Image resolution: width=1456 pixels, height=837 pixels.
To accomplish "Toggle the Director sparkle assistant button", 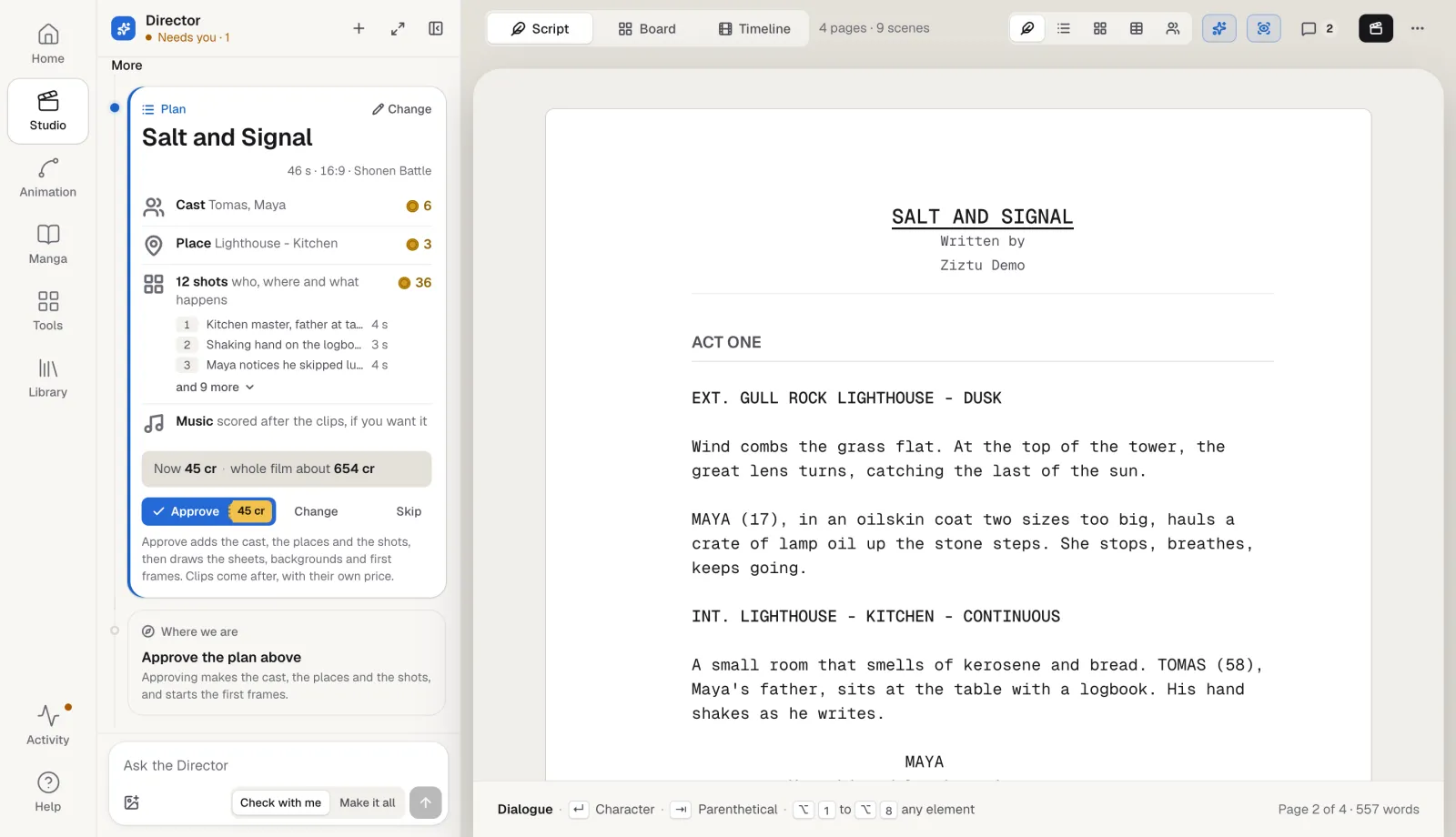I will point(1219,28).
